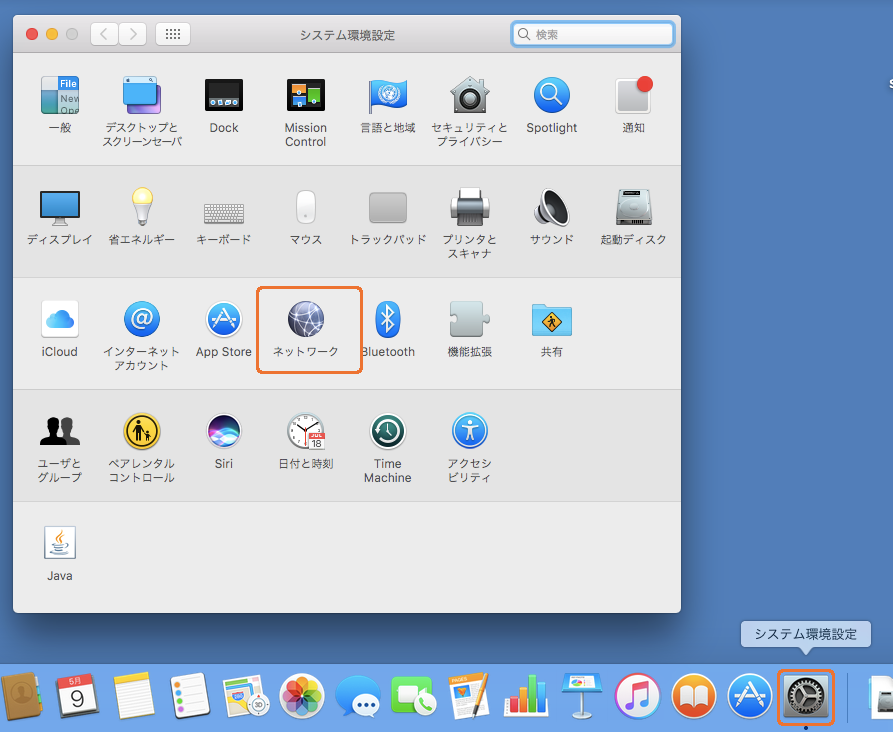
Task: Go back with the toolbar back arrow
Action: click(104, 34)
